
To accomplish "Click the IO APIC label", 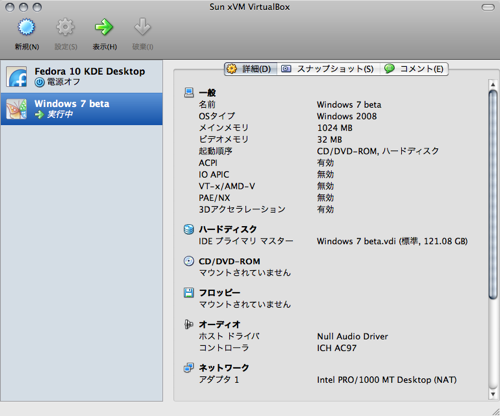I will coord(214,175).
